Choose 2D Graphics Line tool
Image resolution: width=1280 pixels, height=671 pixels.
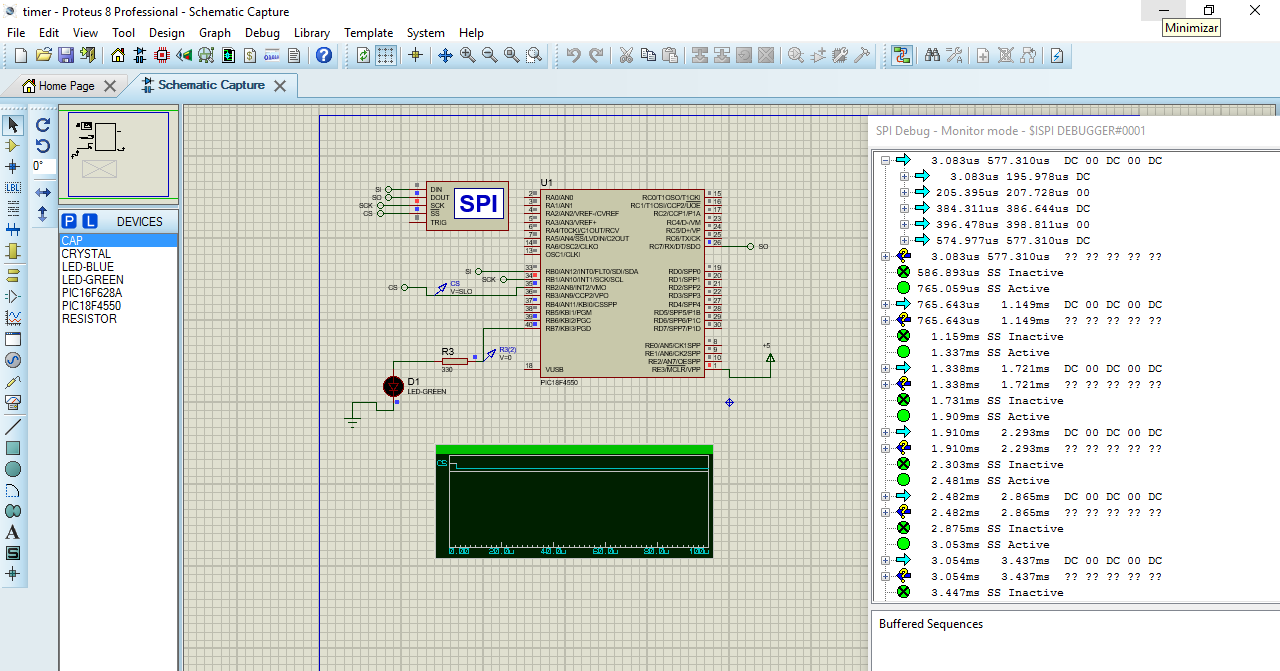coord(13,427)
